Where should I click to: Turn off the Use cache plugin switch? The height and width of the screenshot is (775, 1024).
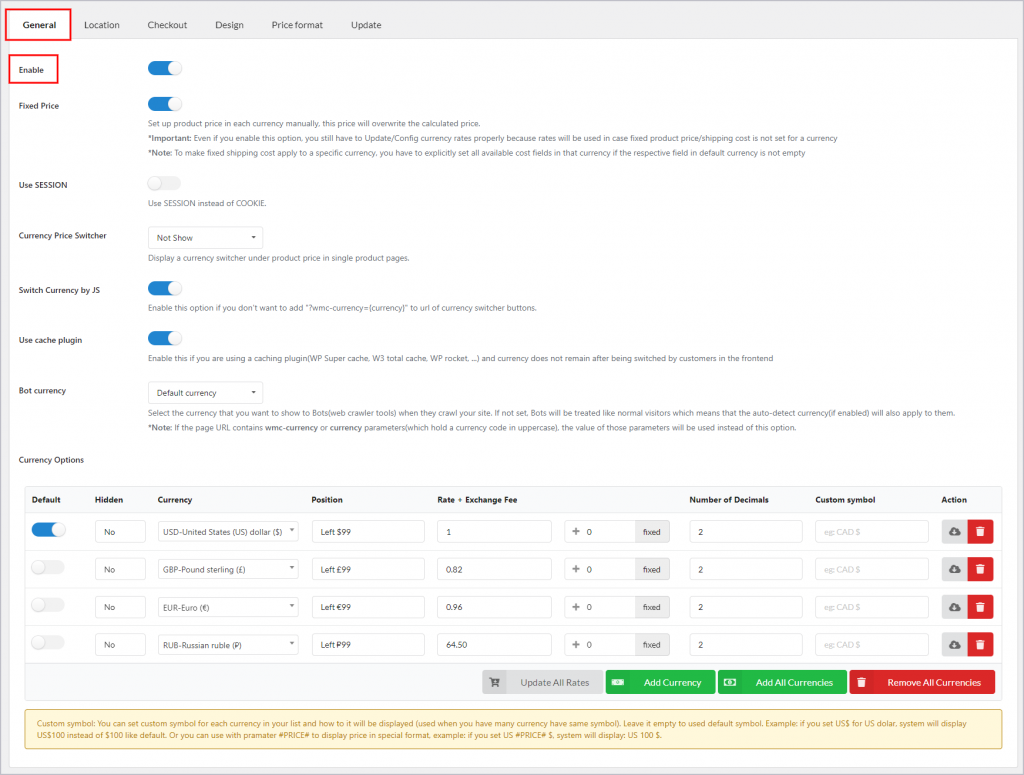pyautogui.click(x=165, y=339)
